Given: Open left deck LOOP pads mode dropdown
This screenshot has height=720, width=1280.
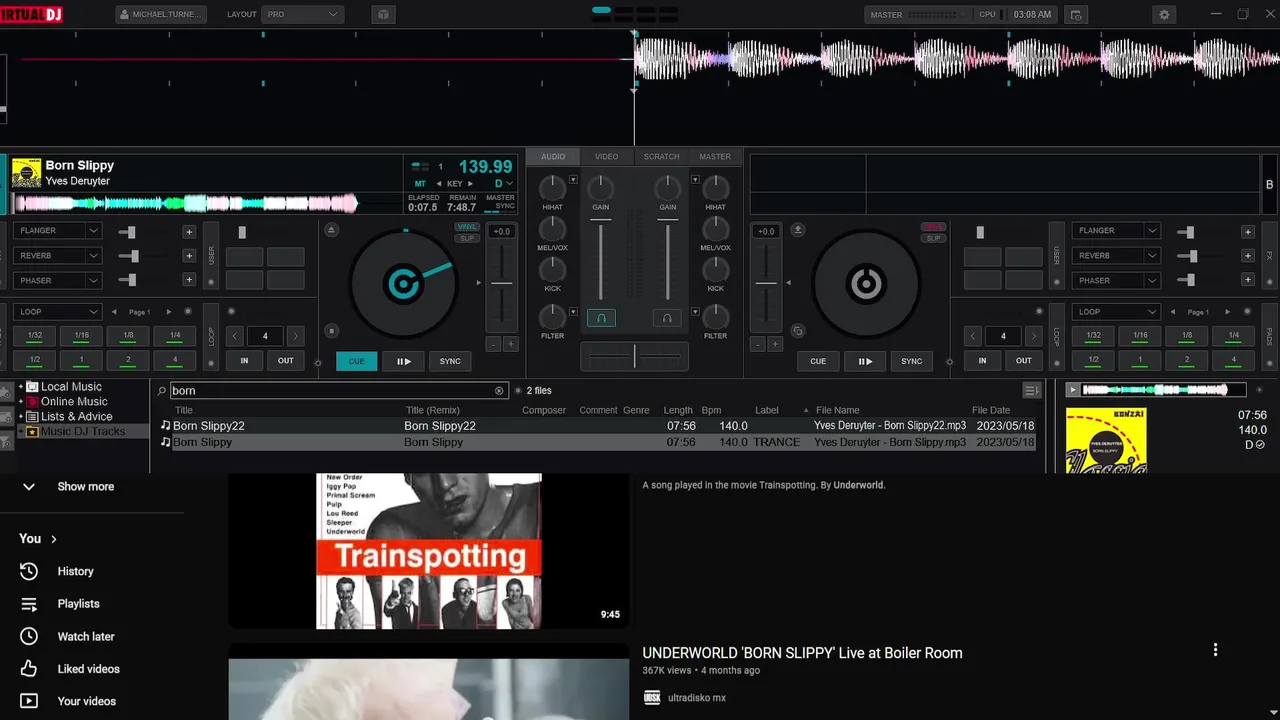Looking at the screenshot, I should coord(58,312).
